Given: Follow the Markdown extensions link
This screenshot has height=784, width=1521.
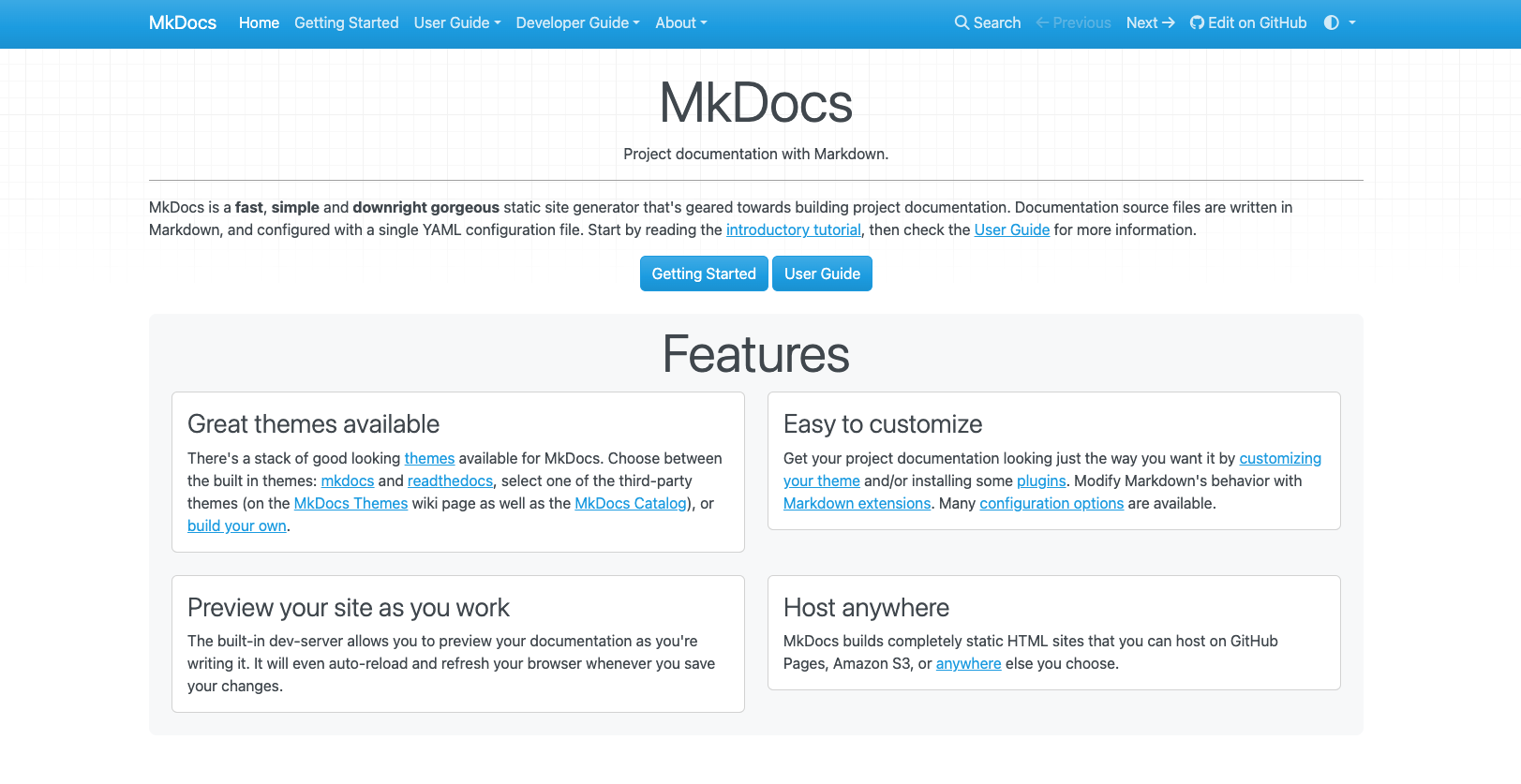Looking at the screenshot, I should (x=857, y=503).
